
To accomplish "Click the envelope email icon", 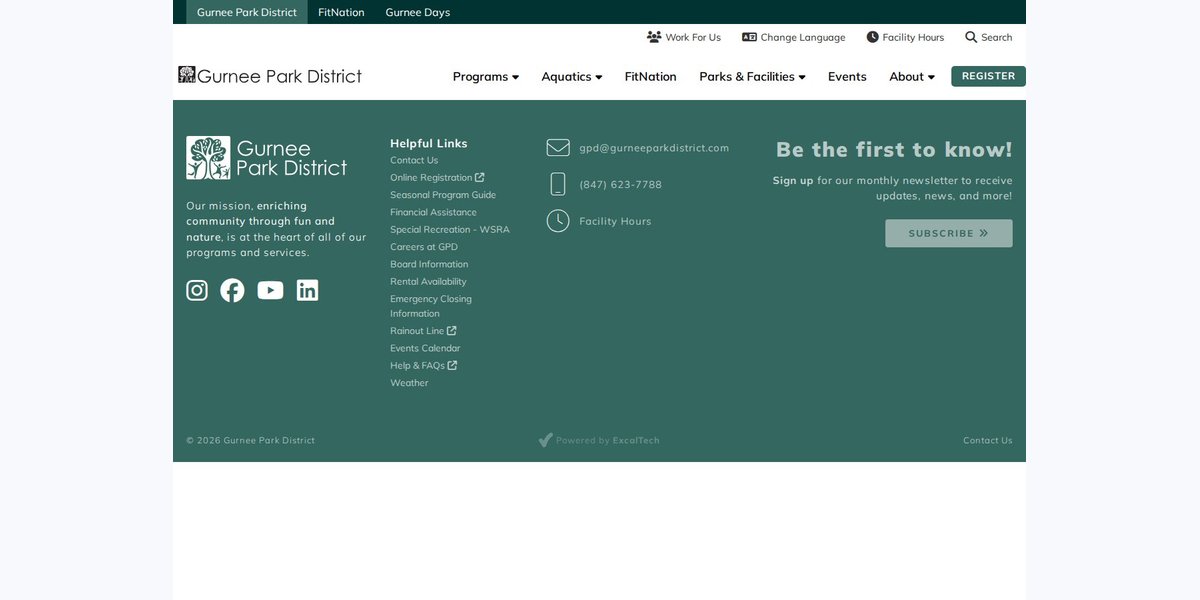I will point(558,148).
